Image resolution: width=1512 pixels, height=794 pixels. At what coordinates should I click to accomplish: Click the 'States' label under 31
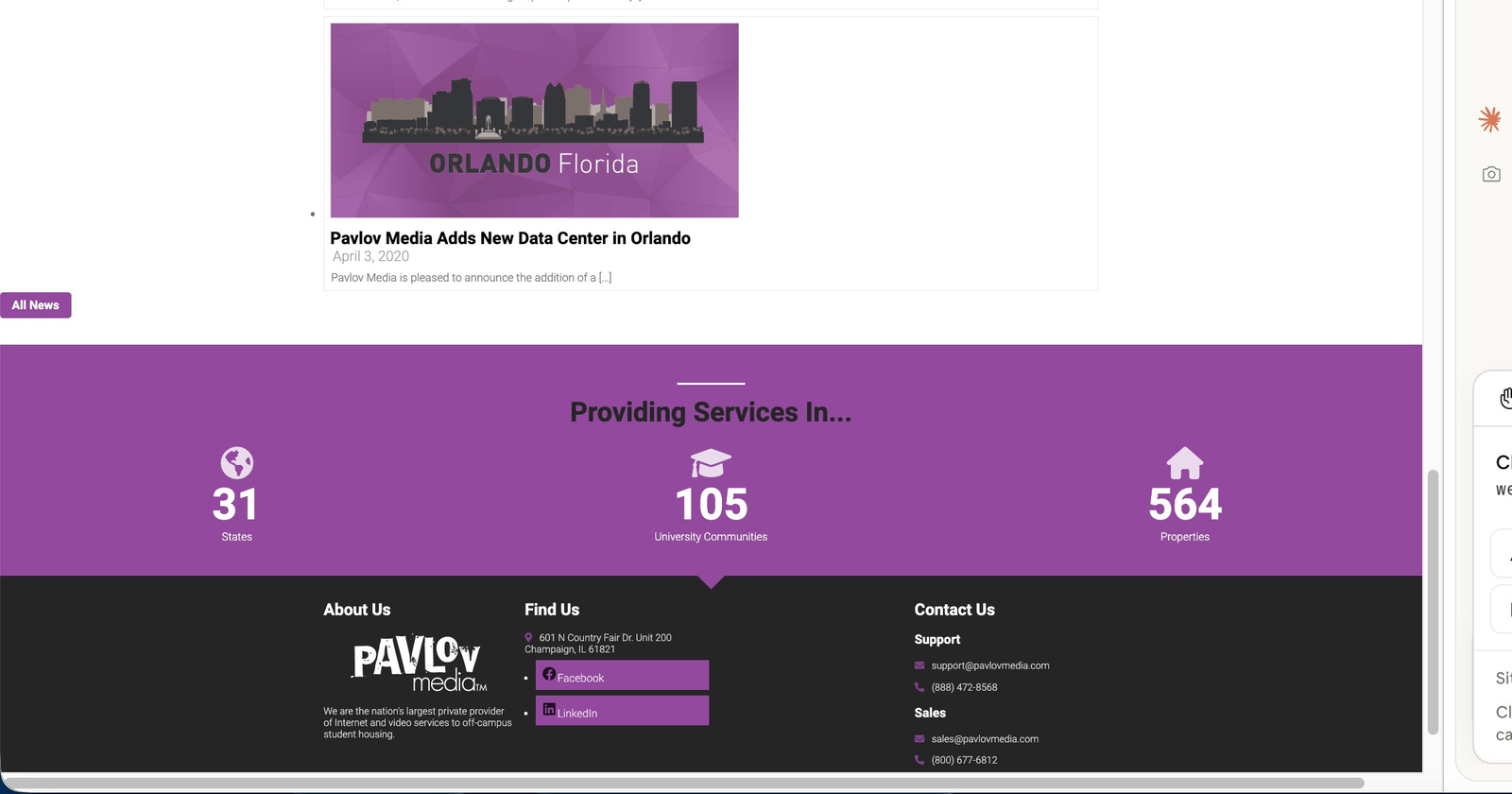(237, 537)
